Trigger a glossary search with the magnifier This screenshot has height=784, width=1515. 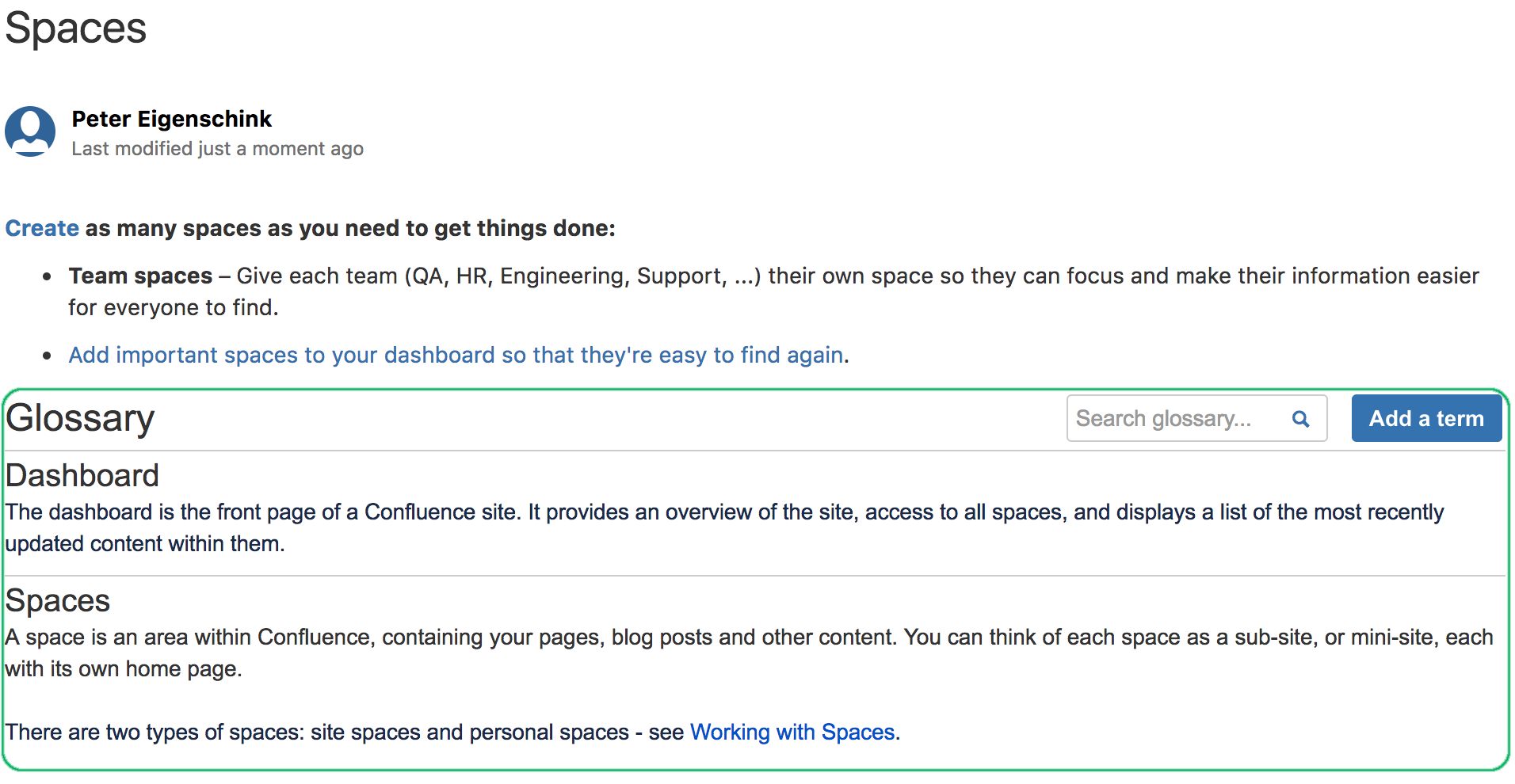1301,418
